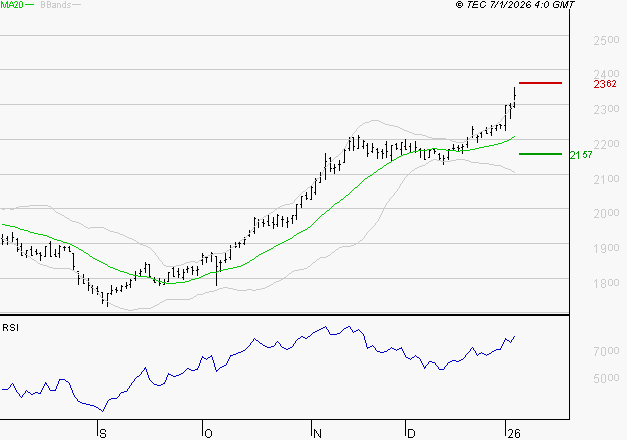Click the 2300 price axis label
Image resolution: width=627 pixels, height=440 pixels.
606,109
